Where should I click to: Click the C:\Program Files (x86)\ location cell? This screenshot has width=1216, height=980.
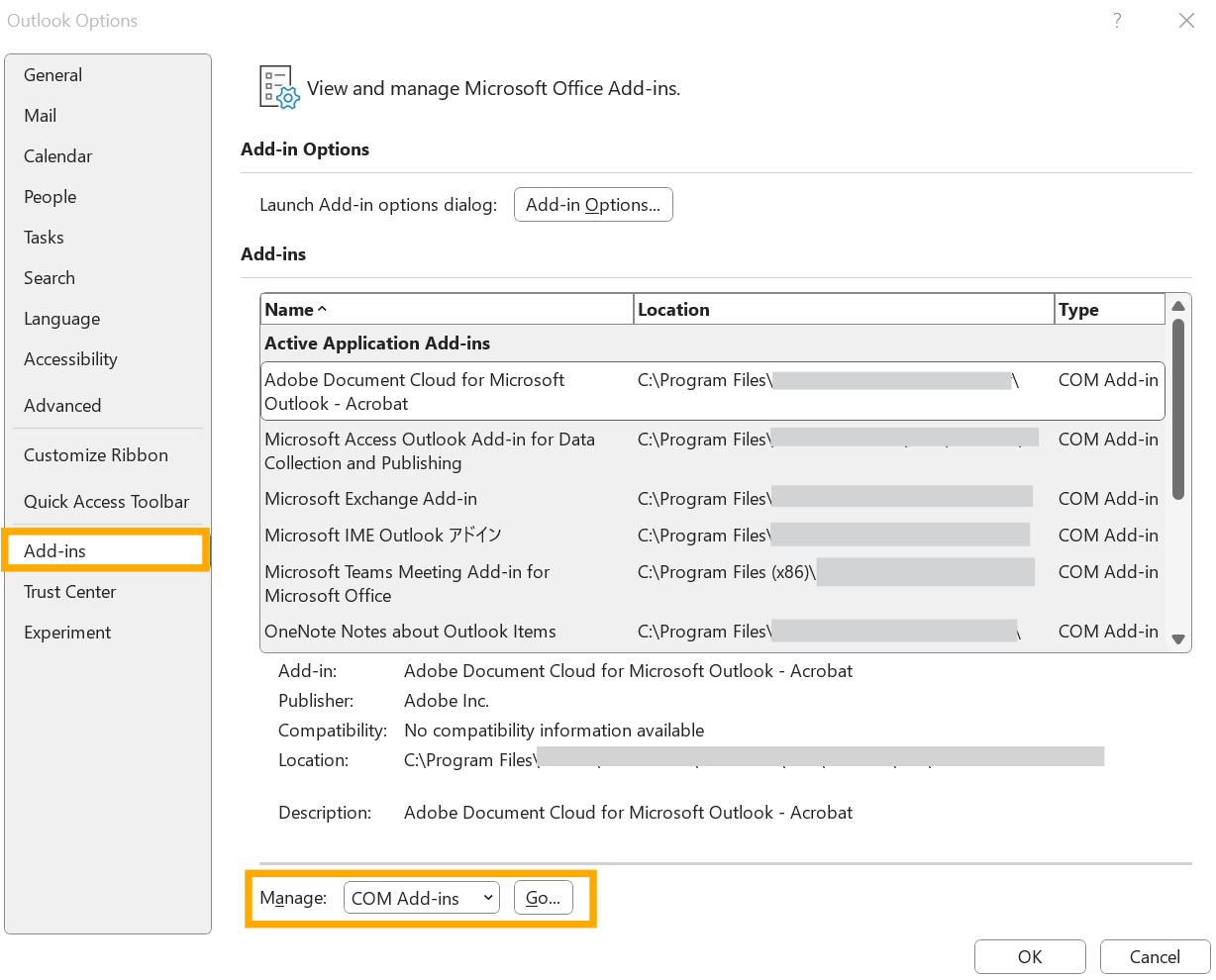tap(727, 572)
